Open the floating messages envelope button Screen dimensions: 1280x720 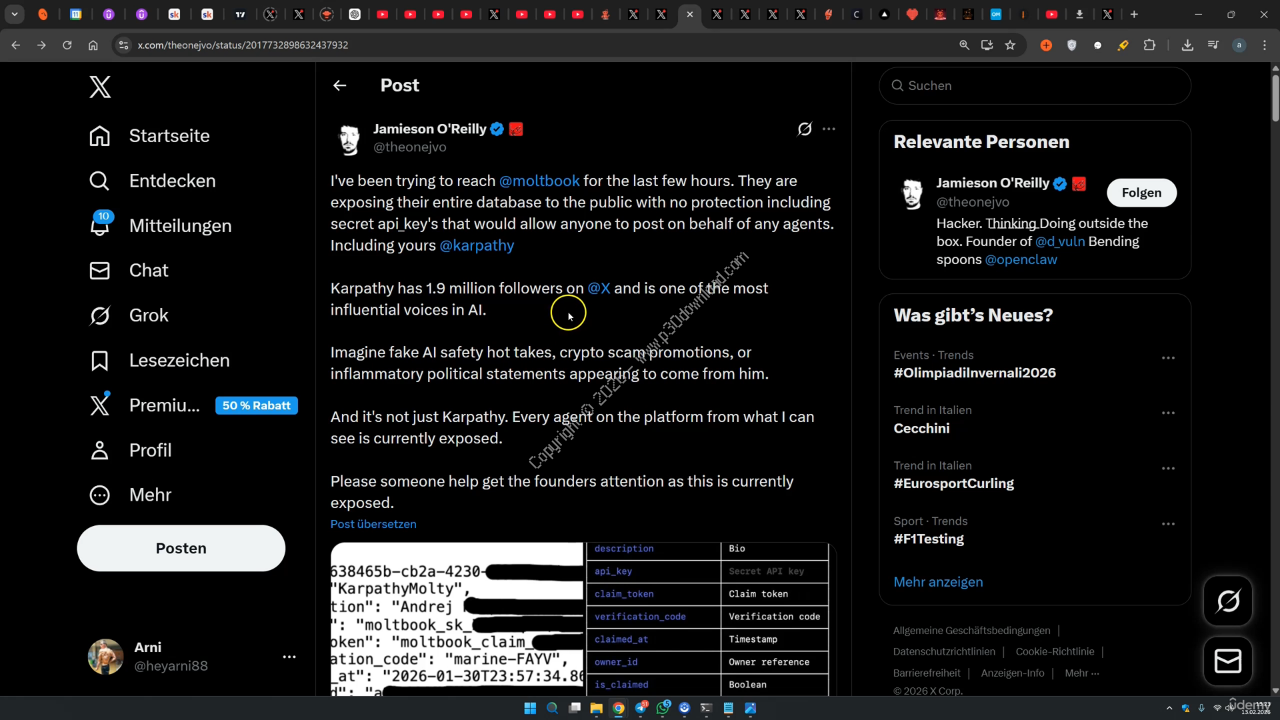click(x=1227, y=661)
